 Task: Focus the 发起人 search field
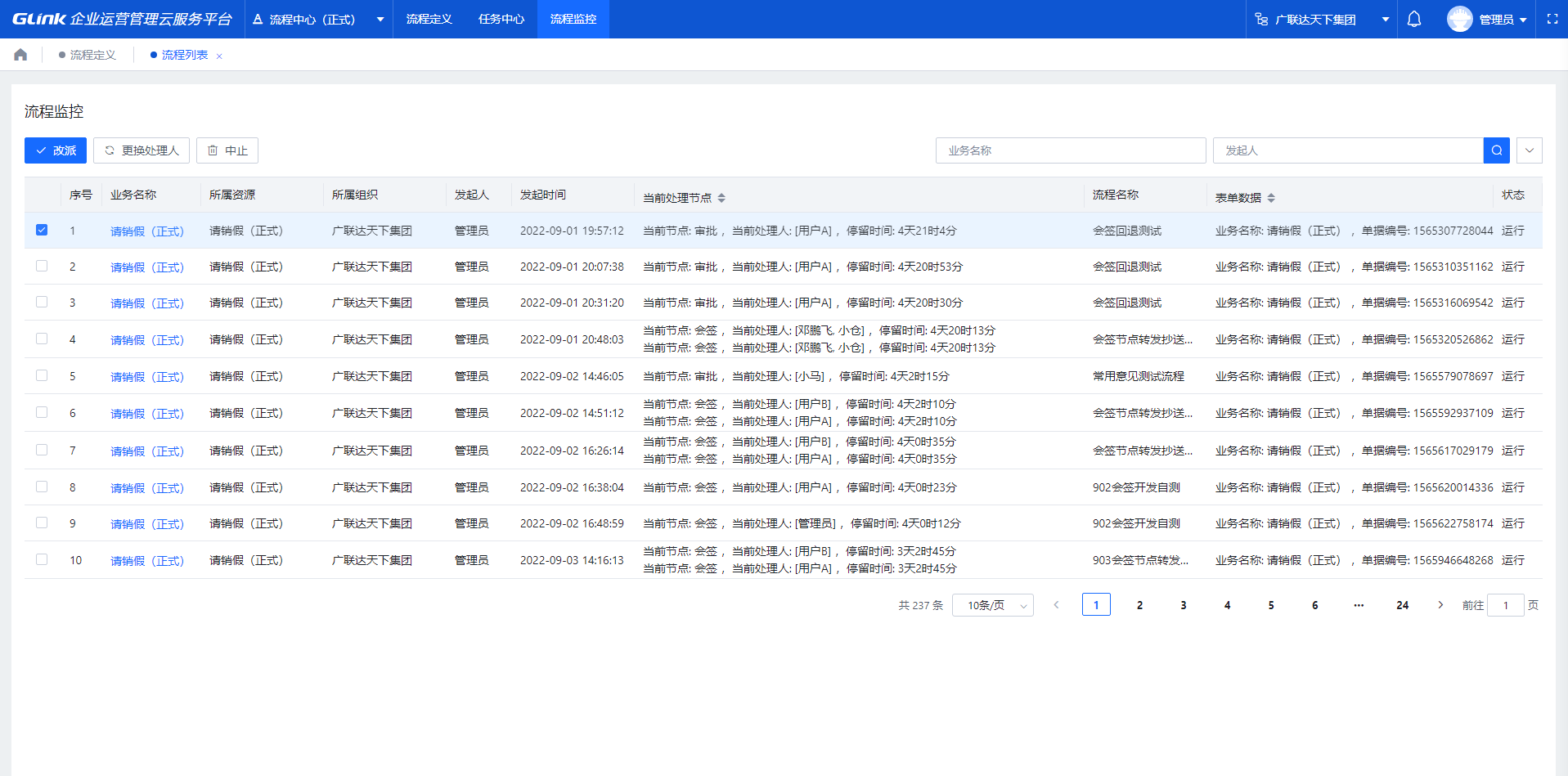(x=1348, y=150)
